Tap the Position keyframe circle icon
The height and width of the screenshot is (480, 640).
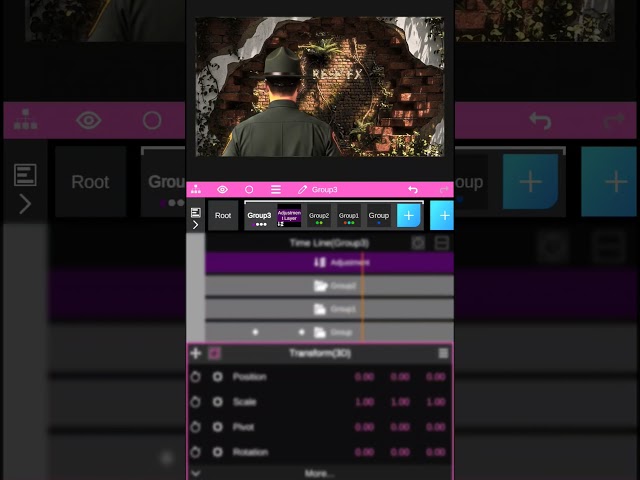218,376
